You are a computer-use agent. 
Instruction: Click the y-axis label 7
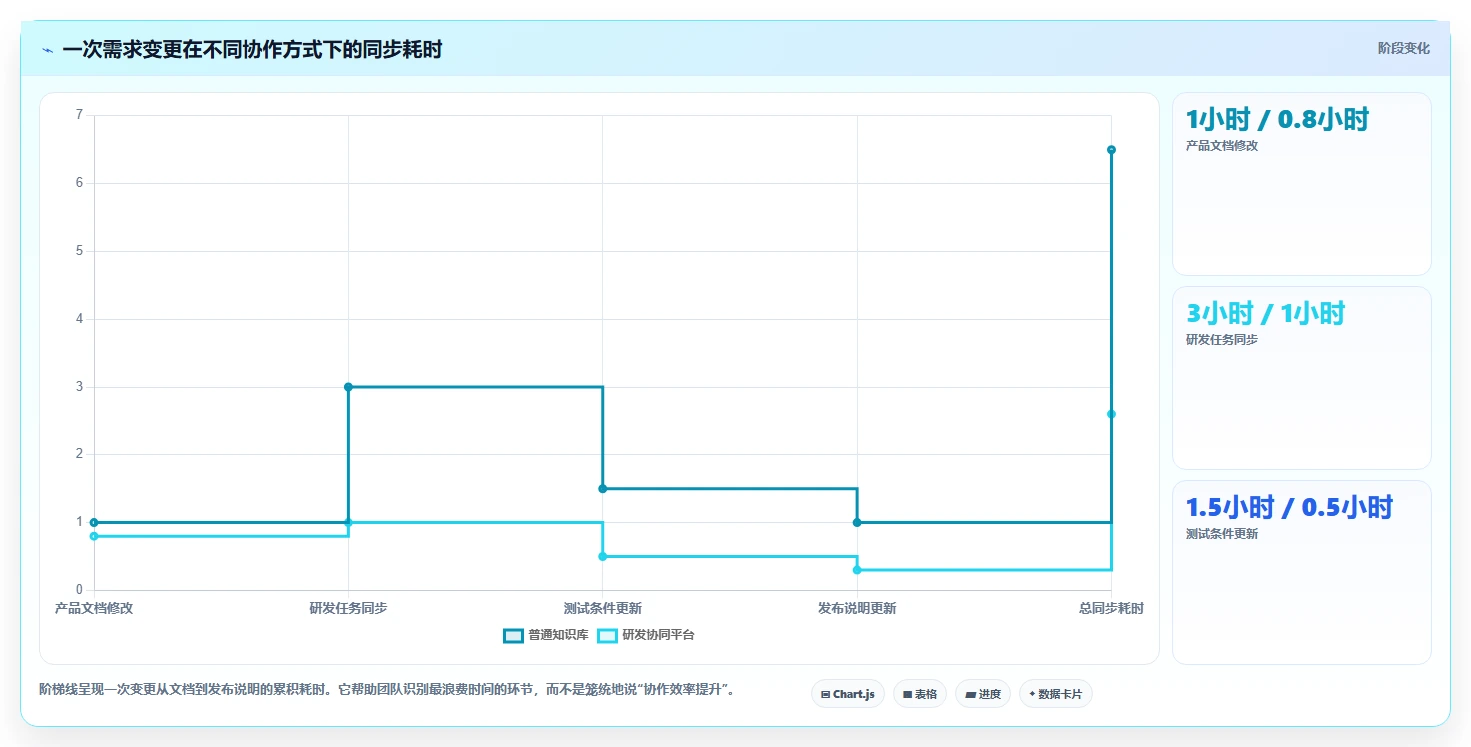click(x=80, y=115)
